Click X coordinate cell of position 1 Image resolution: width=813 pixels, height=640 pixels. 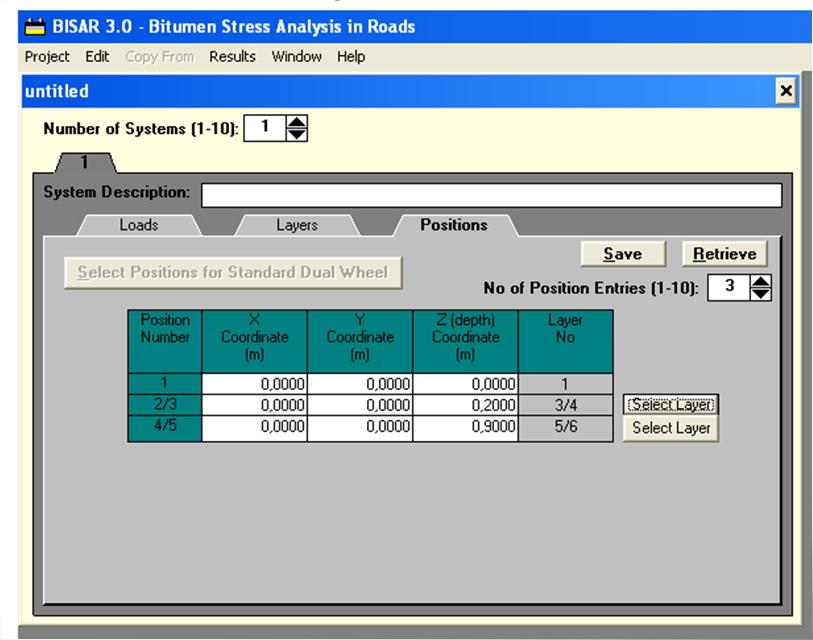(255, 384)
